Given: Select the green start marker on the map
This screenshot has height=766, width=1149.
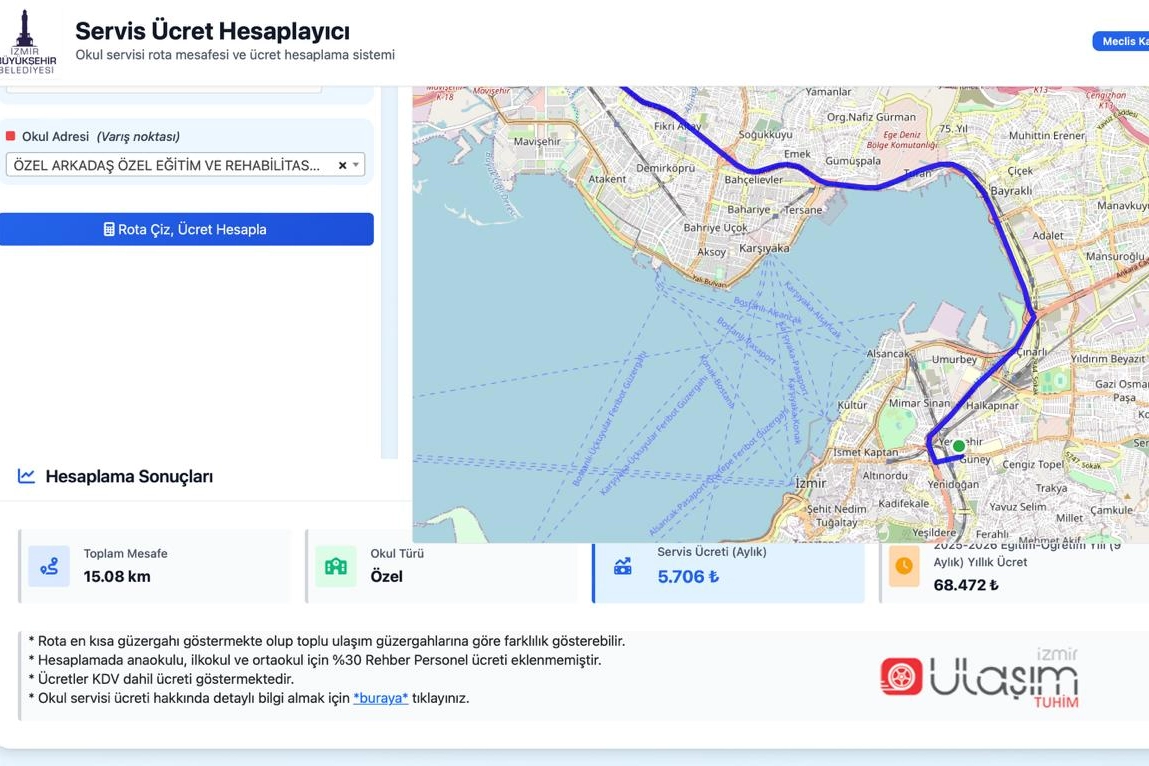Looking at the screenshot, I should (x=958, y=446).
